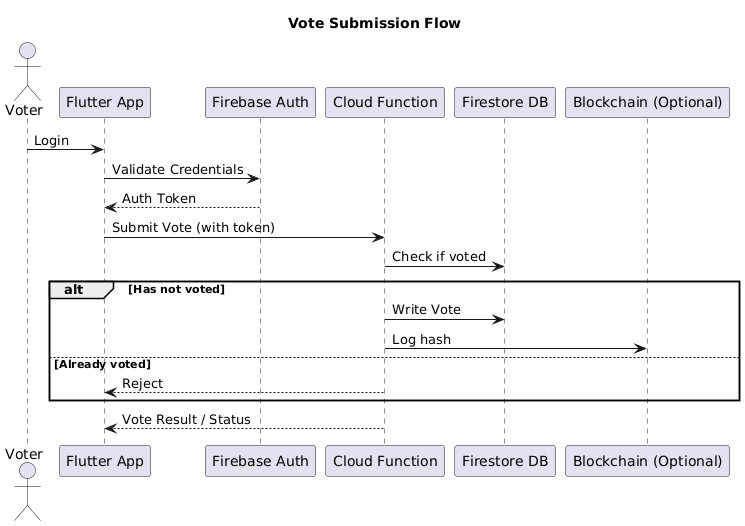The height and width of the screenshot is (526, 745).
Task: Select the Log hash message label
Action: click(x=421, y=340)
